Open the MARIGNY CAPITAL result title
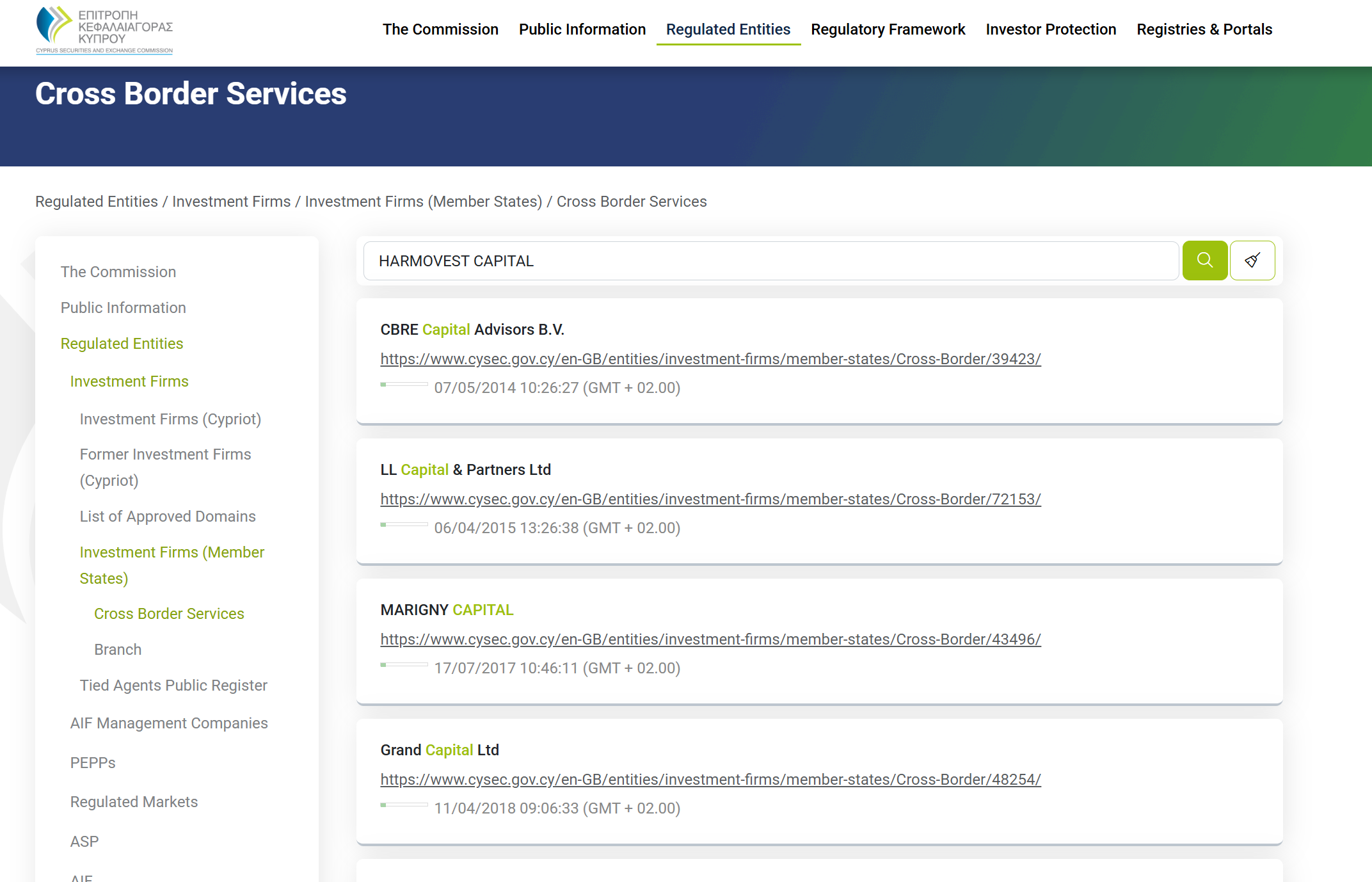The height and width of the screenshot is (882, 1372). point(447,610)
